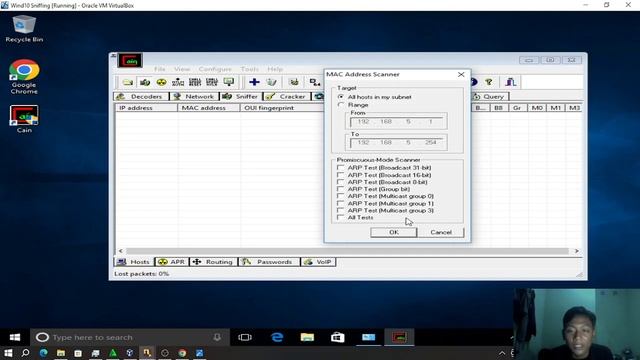Click the blue round icon beside the help icon
The height and width of the screenshot is (360, 640).
(x=474, y=82)
